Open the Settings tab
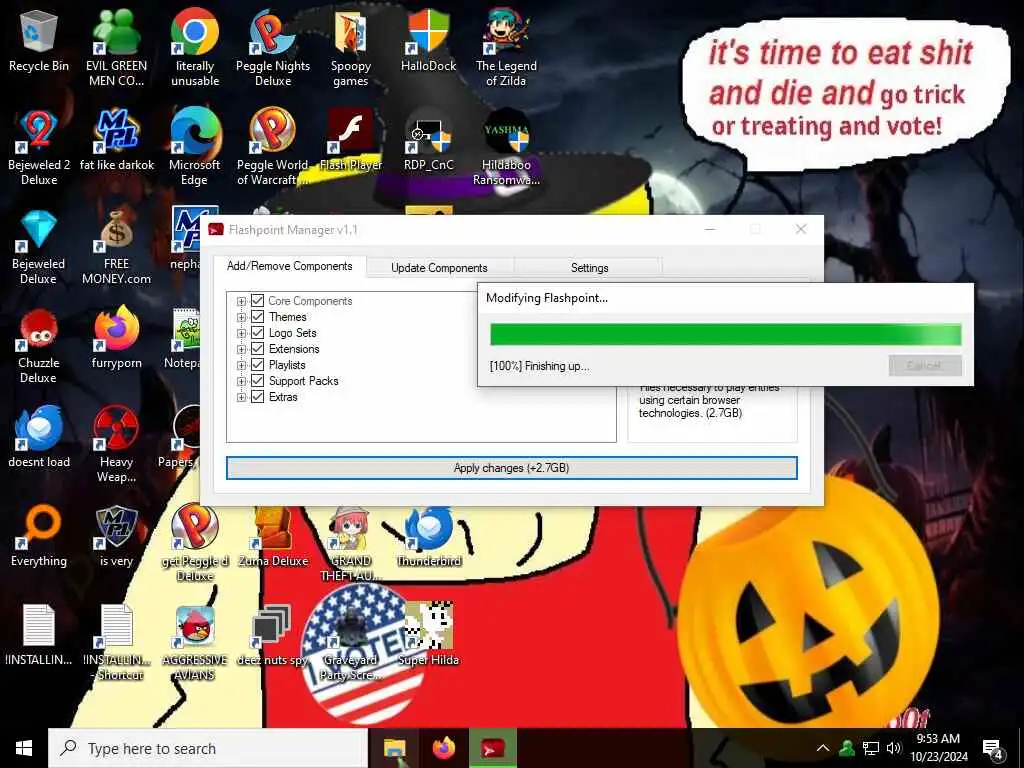1024x768 pixels. point(589,268)
